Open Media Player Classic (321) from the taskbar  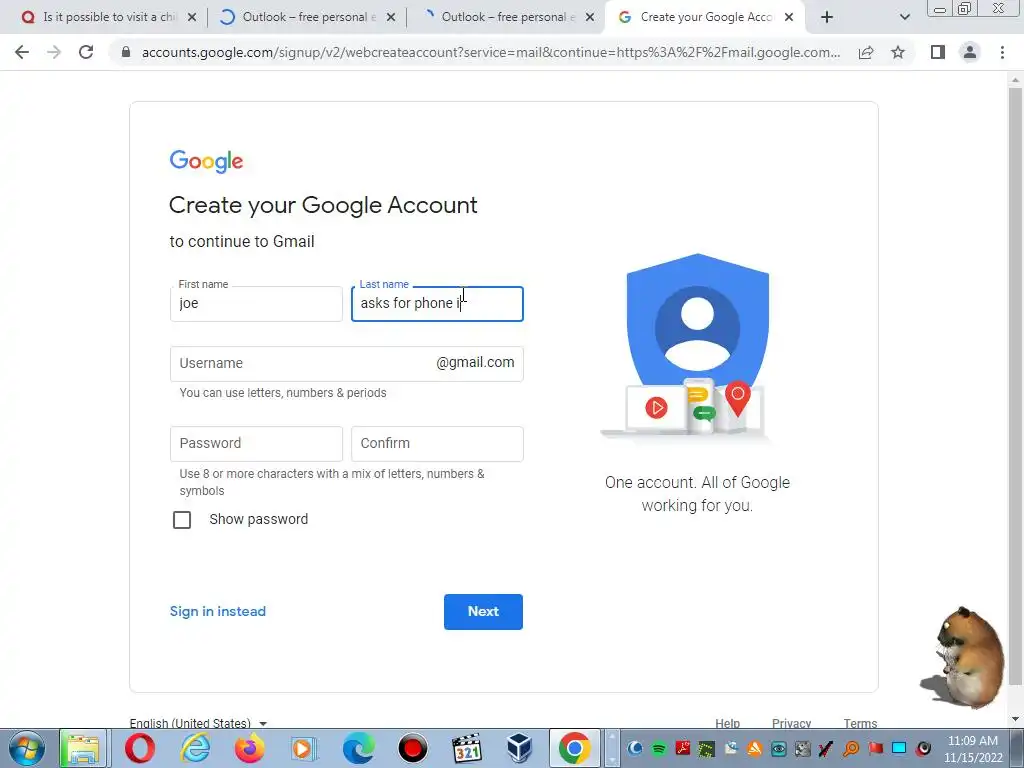point(467,748)
